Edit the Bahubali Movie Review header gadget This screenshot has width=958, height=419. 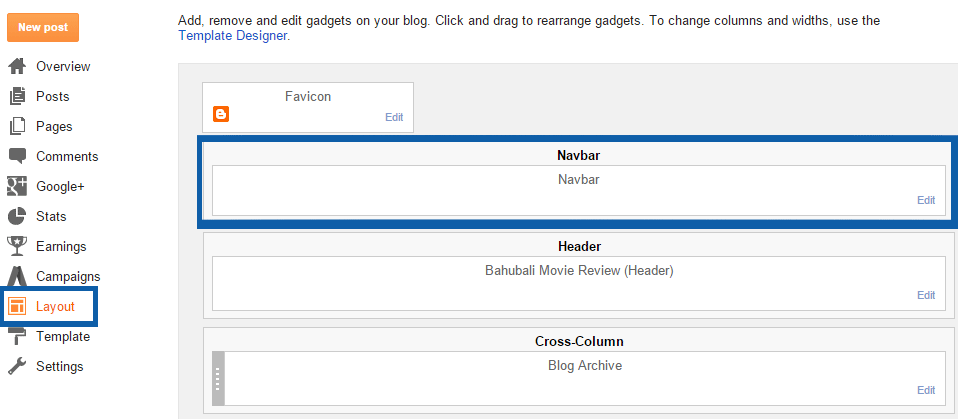[926, 295]
